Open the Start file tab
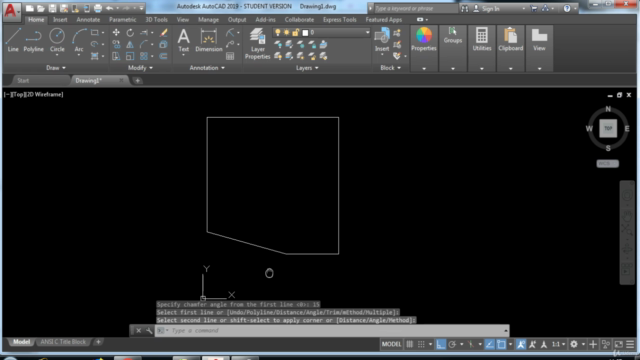The width and height of the screenshot is (640, 360). (x=23, y=80)
